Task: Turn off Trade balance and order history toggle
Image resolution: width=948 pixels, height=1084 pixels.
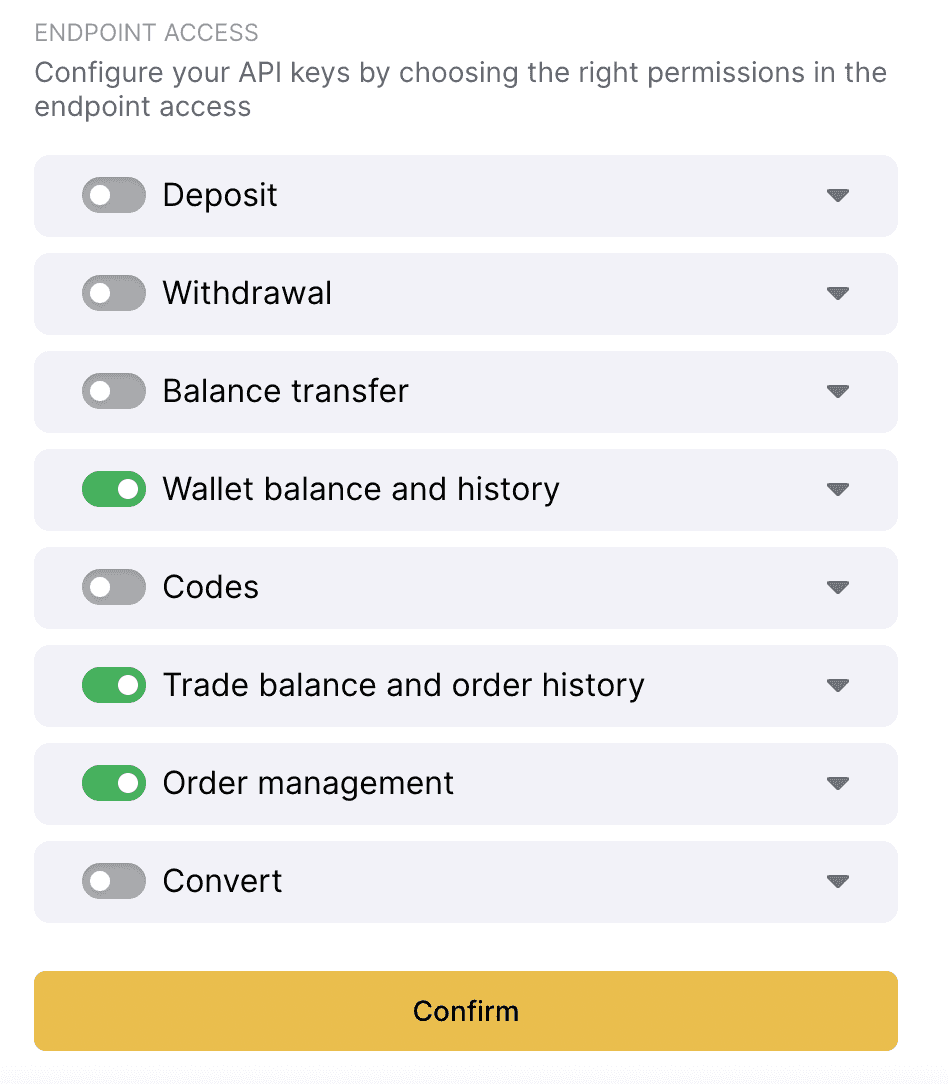Action: pos(113,685)
